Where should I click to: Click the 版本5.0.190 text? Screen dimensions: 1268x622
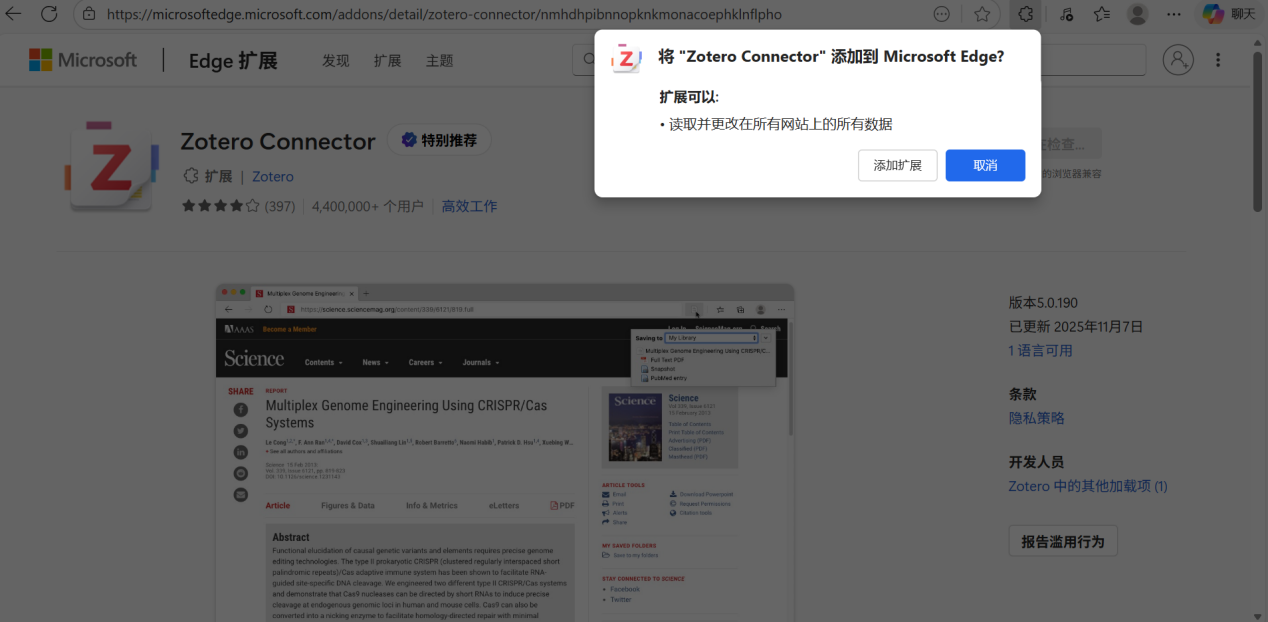pos(1043,303)
